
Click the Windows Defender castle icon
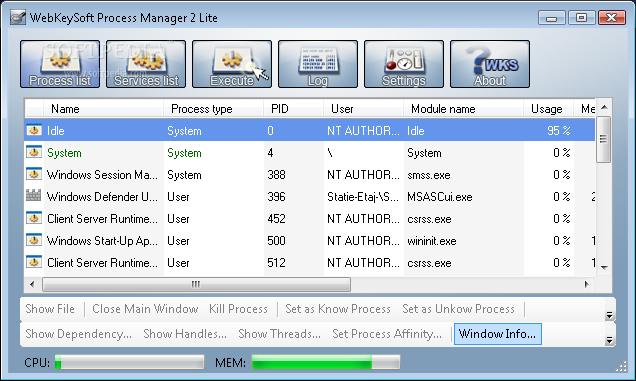point(33,196)
